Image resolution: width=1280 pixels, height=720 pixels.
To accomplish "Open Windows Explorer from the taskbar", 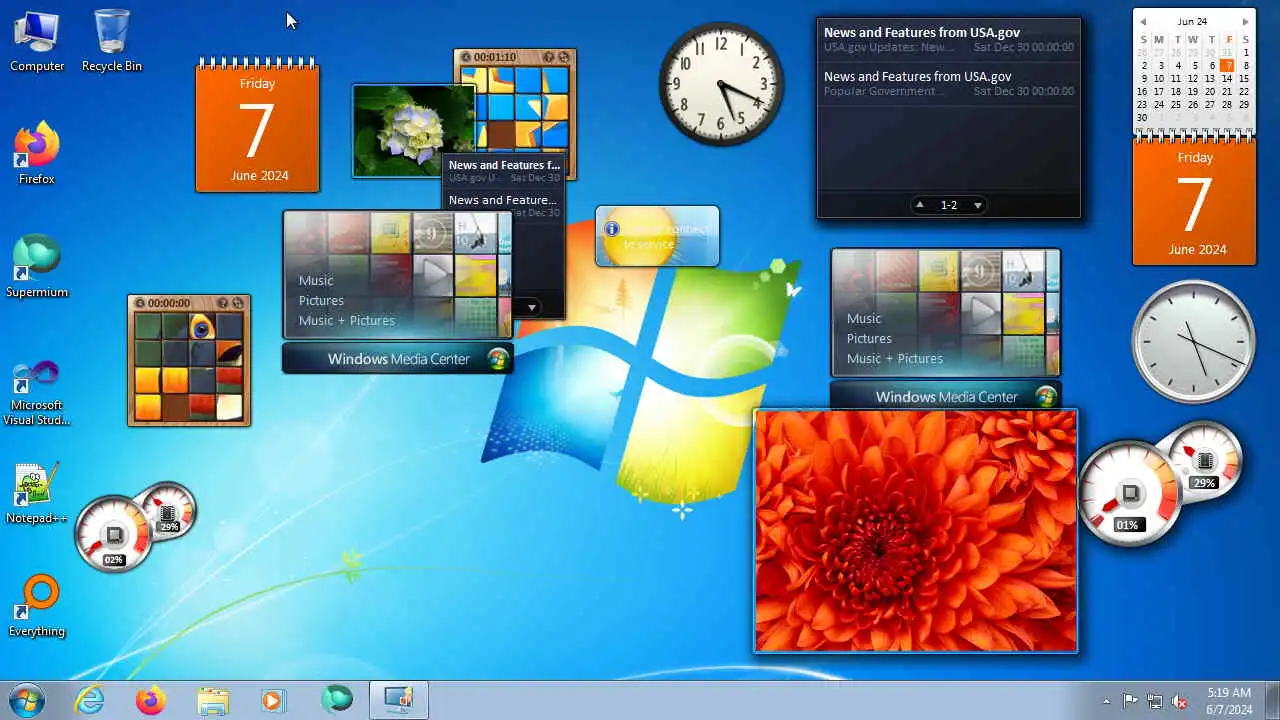I will point(213,700).
